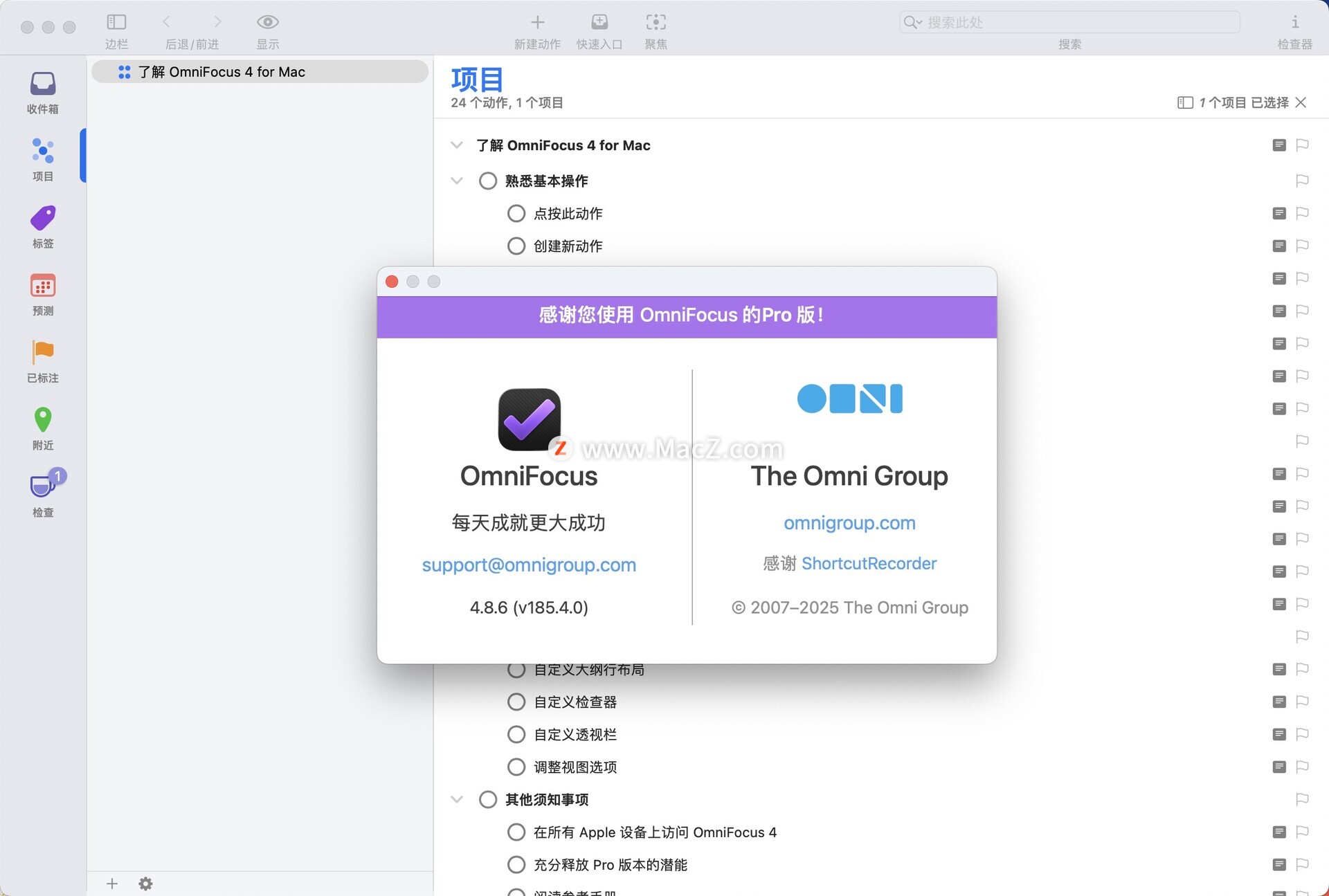Open the Quick Entry toolbar button
Screen dimensions: 1329x896
[x=599, y=23]
